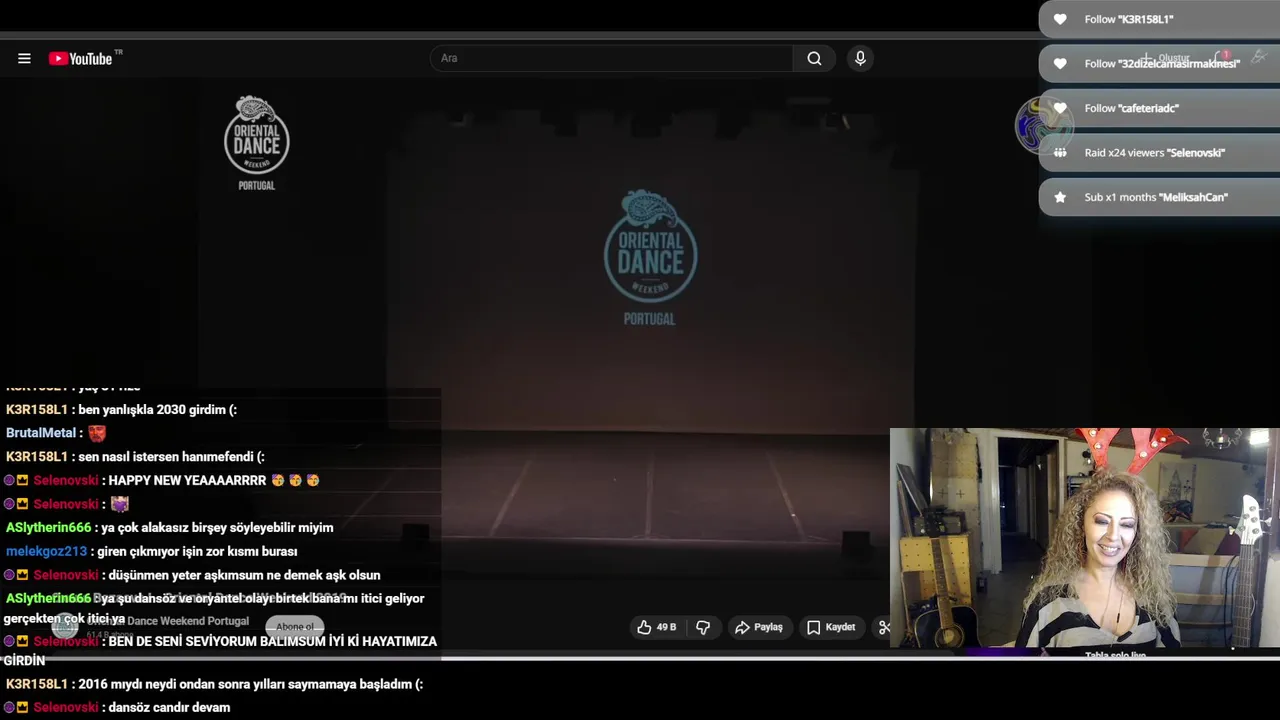Image resolution: width=1280 pixels, height=720 pixels.
Task: Click "düşünmen yeter aşkımsum" chat message
Action: pyautogui.click(x=244, y=575)
